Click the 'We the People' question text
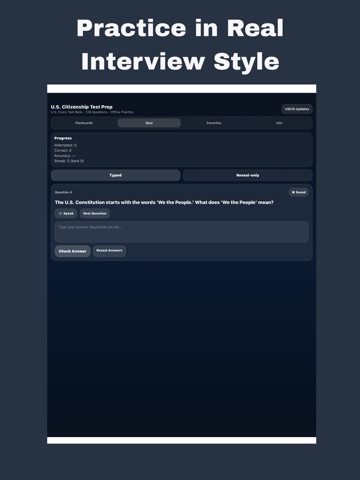 pyautogui.click(x=164, y=202)
